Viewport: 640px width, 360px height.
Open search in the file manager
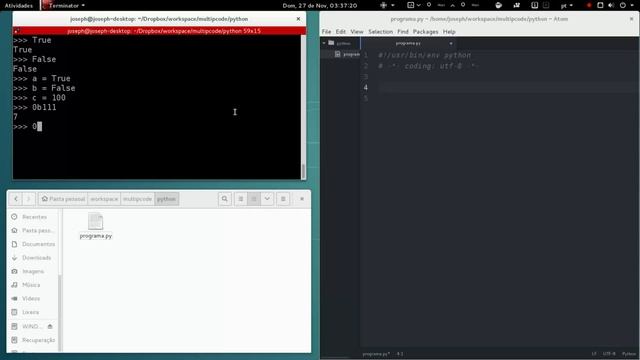coord(224,199)
